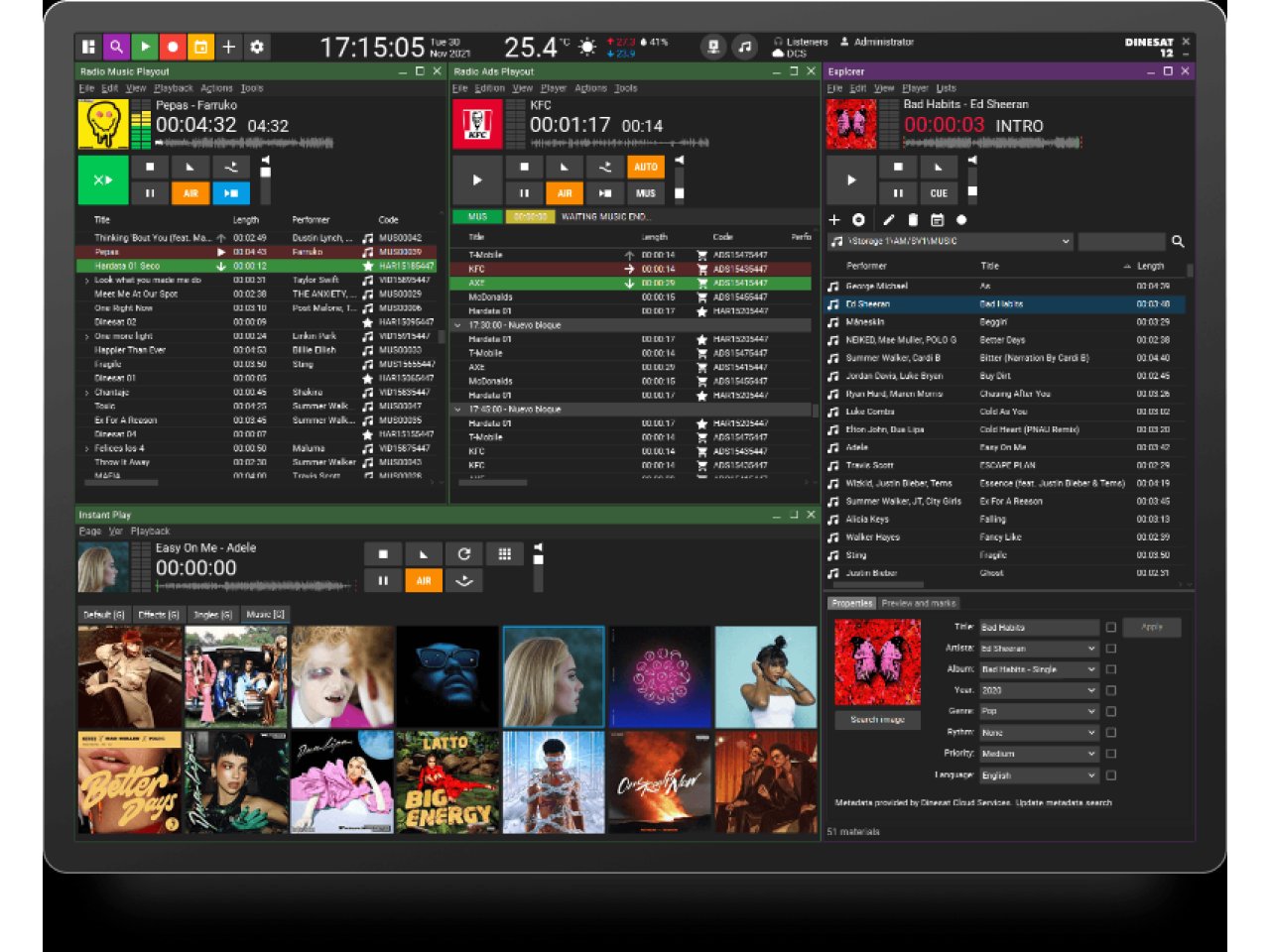Viewport: 1270px width, 952px height.
Task: Click the purple search icon in top toolbar
Action: [x=117, y=47]
